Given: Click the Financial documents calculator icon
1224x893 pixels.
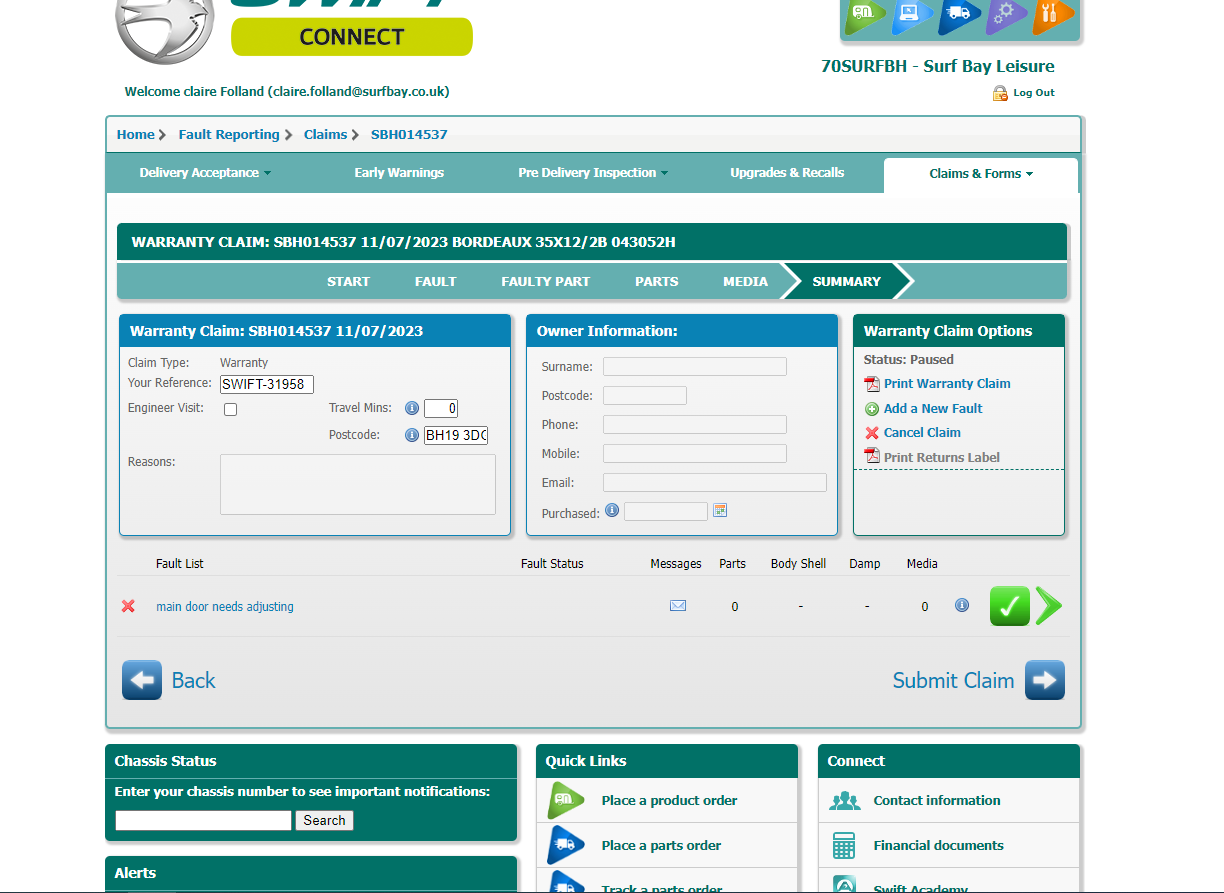Looking at the screenshot, I should (844, 846).
